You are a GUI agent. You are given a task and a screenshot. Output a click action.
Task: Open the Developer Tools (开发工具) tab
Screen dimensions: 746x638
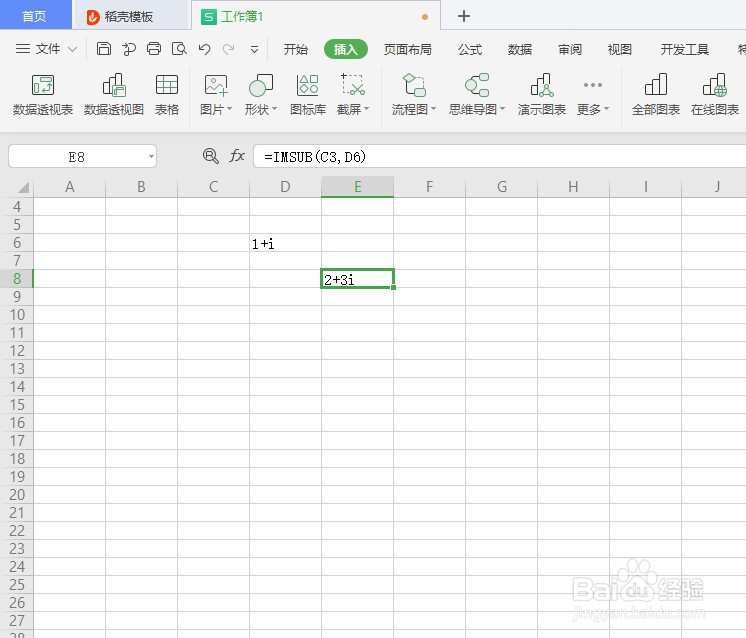685,49
